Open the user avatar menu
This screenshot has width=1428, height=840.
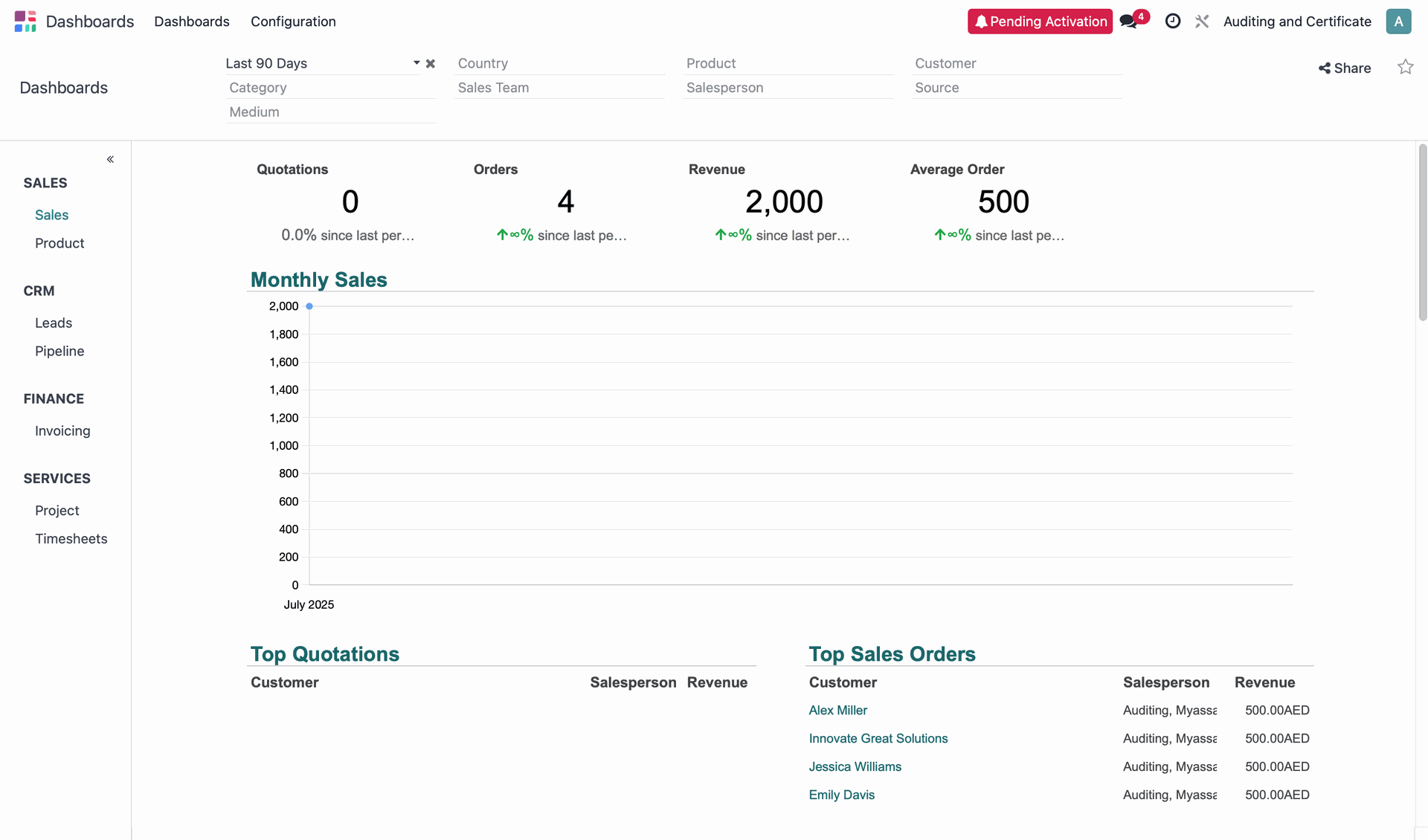[x=1398, y=22]
